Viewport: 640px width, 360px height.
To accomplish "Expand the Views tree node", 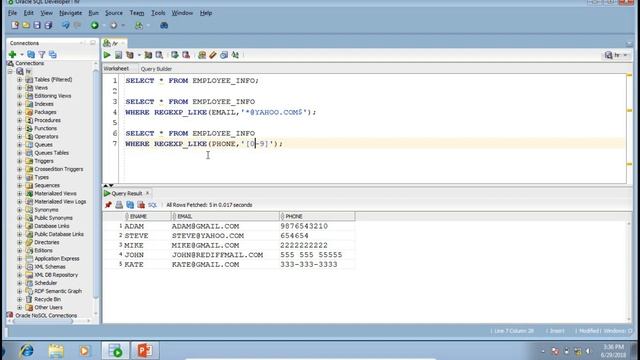I will pos(20,88).
